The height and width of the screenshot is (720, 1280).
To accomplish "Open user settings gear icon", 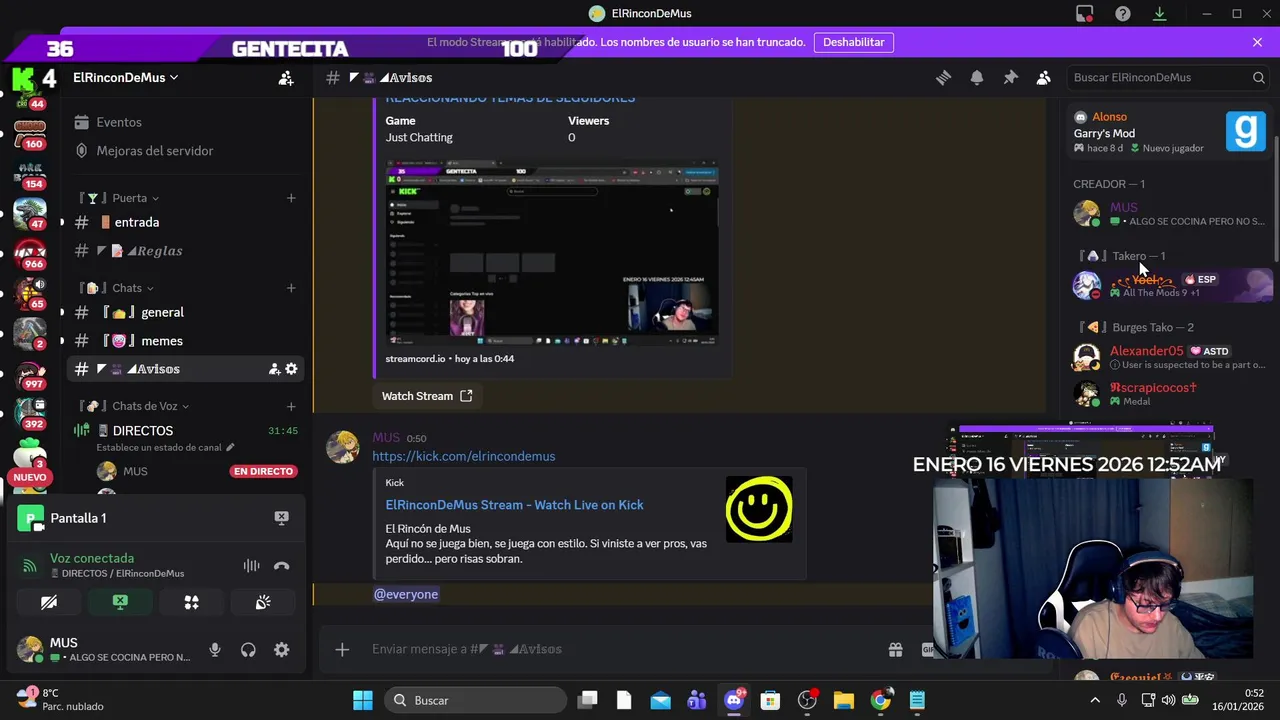I will pos(281,650).
